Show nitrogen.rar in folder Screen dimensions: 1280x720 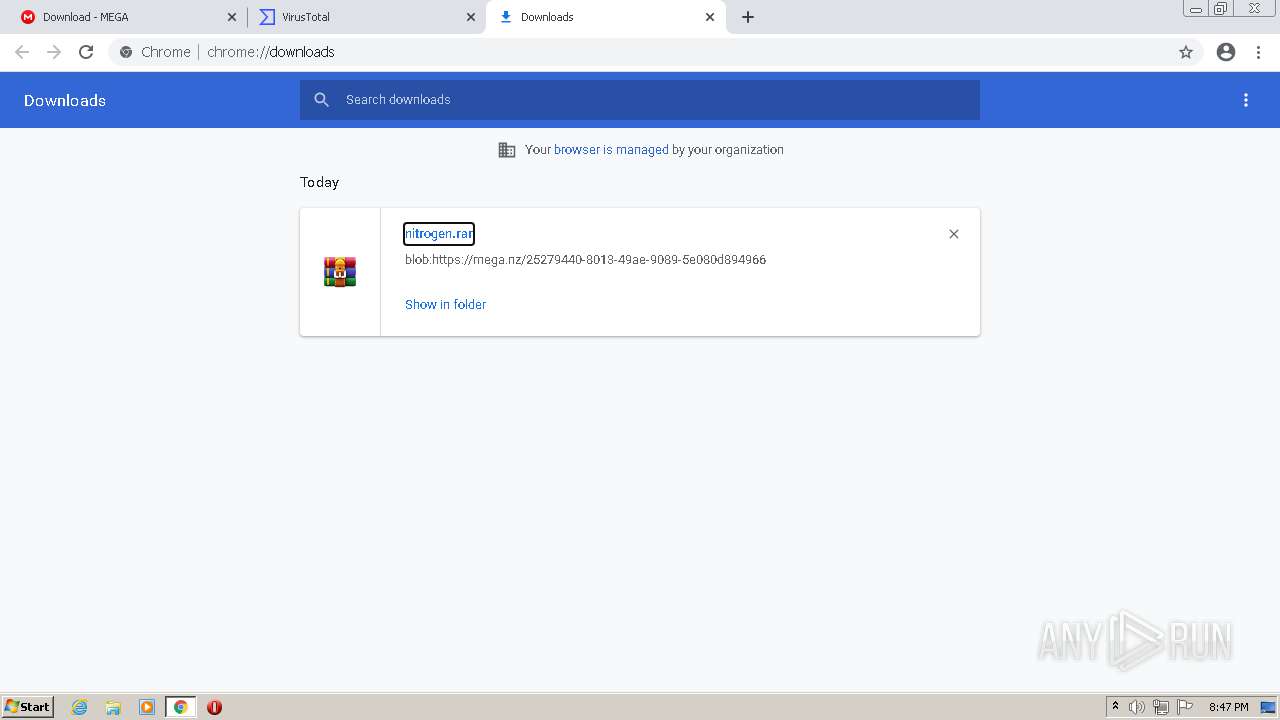point(445,305)
